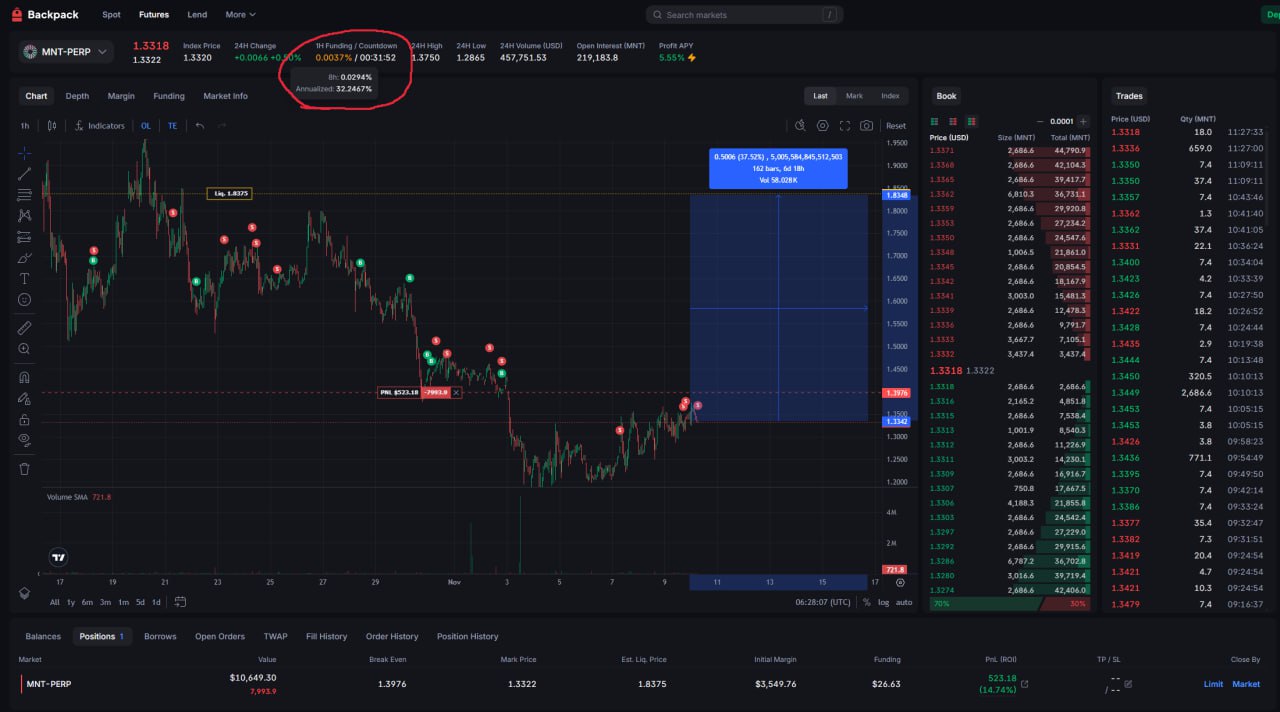The image size is (1280, 712).
Task: Toggle magnet snapping mode
Action: (x=24, y=377)
